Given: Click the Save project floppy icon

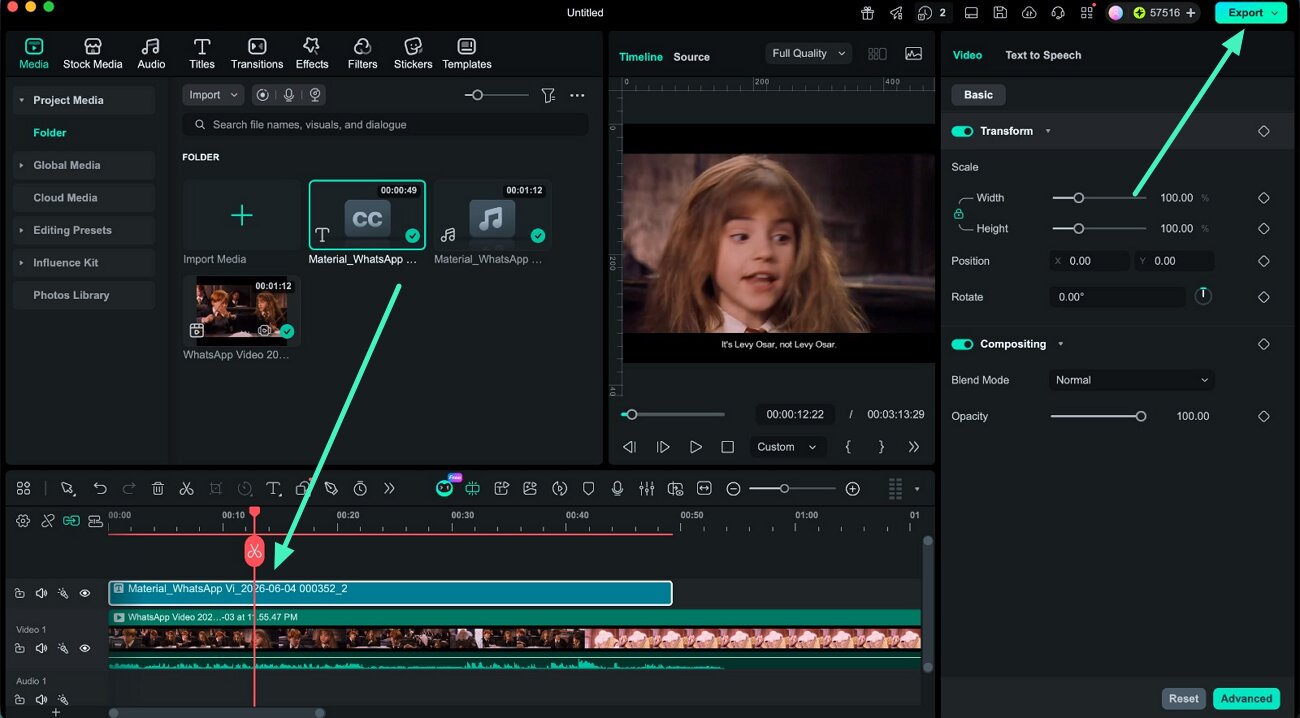Looking at the screenshot, I should (x=1000, y=13).
